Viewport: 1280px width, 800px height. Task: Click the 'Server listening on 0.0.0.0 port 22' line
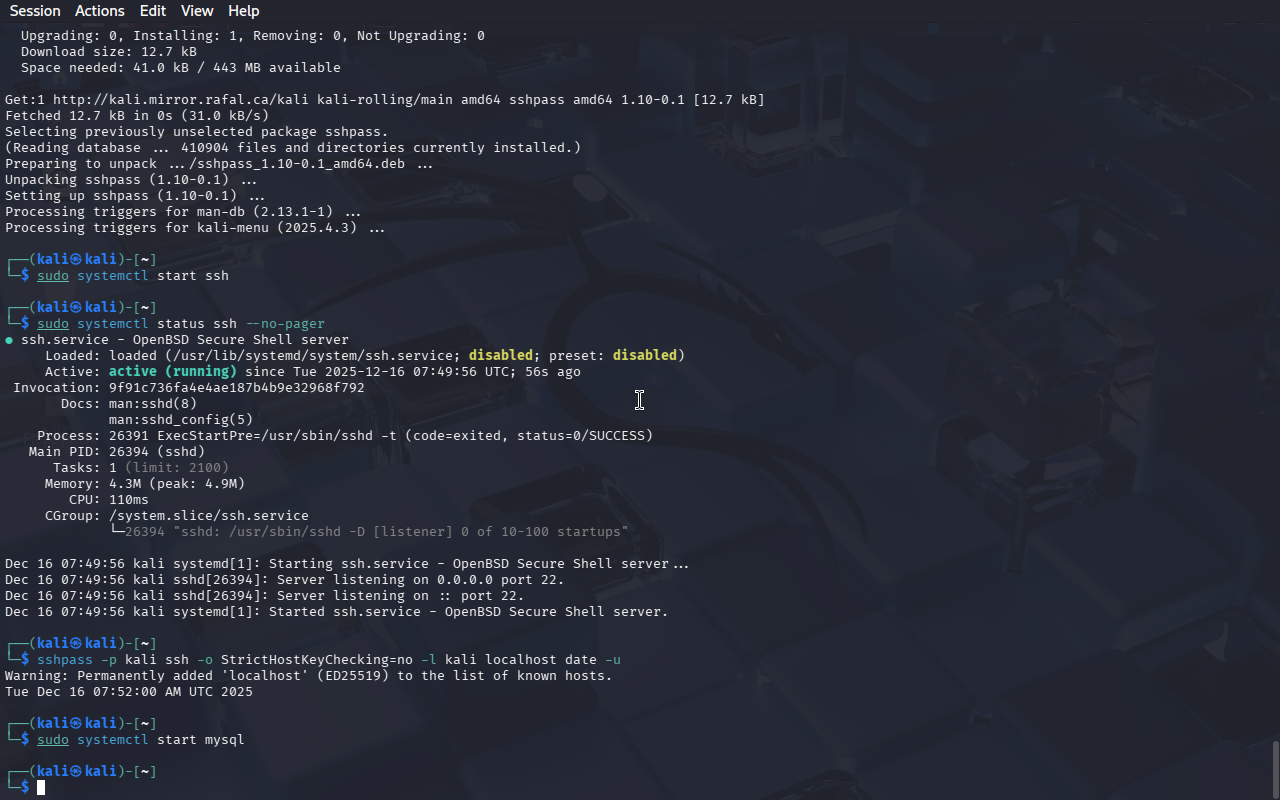point(285,579)
